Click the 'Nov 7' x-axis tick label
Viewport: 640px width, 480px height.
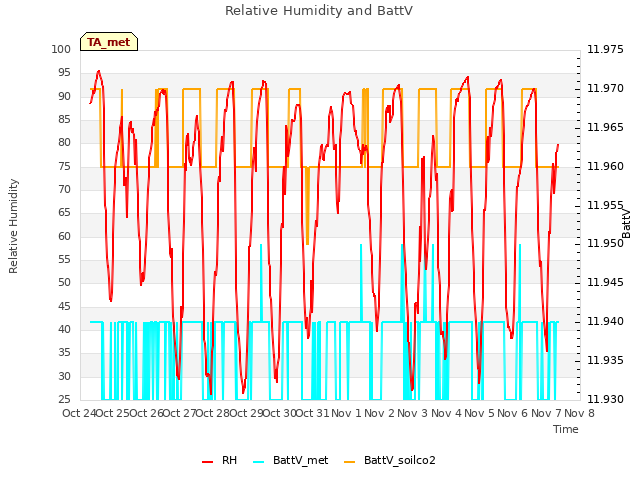pos(546,413)
